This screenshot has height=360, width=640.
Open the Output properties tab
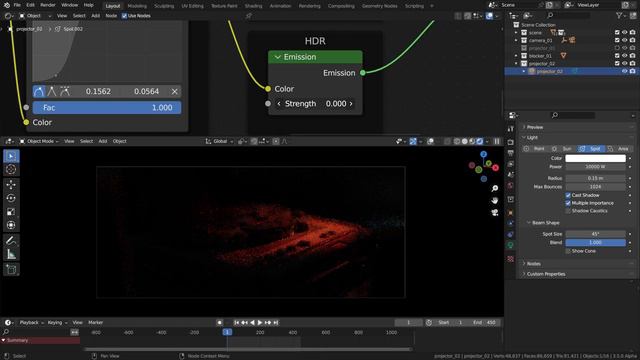tap(511, 153)
